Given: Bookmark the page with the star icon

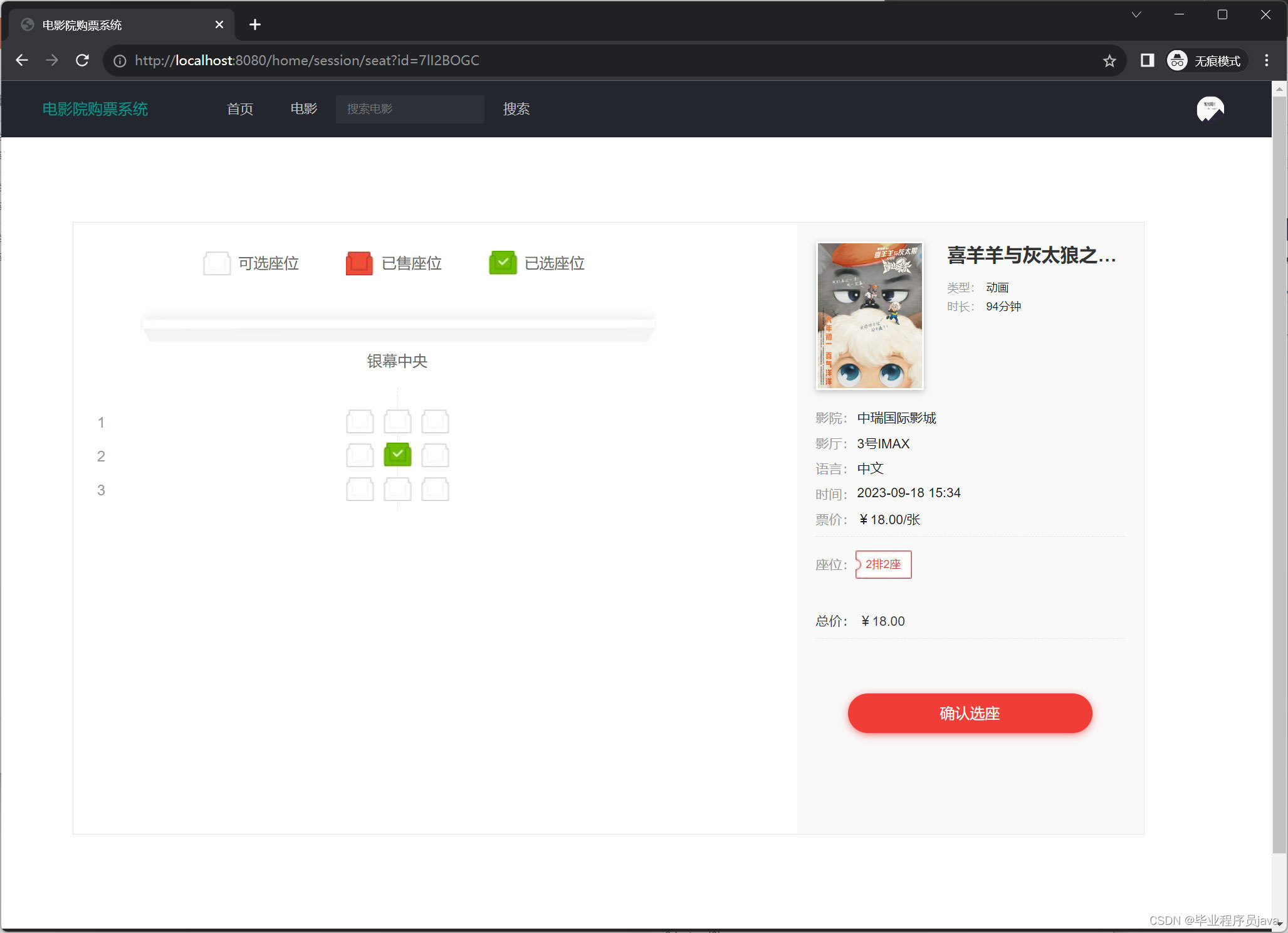Looking at the screenshot, I should 1109,61.
